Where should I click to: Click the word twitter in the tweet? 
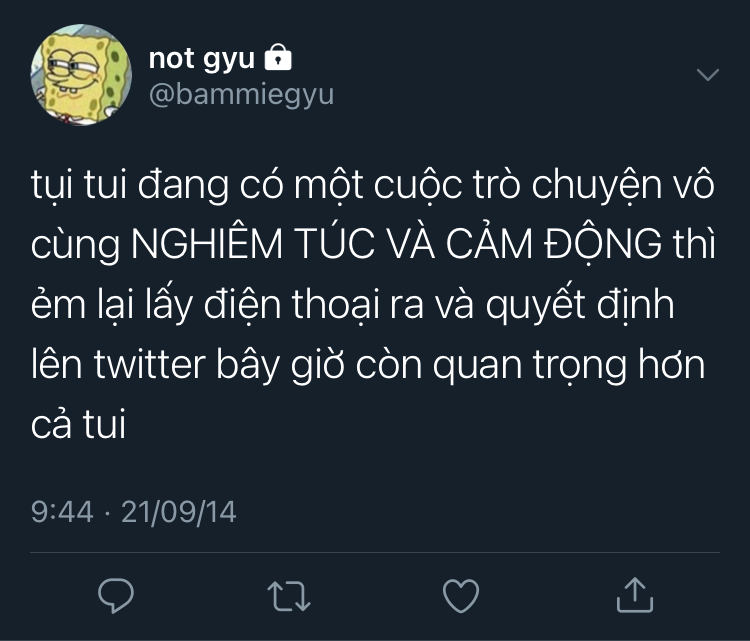coord(150,365)
